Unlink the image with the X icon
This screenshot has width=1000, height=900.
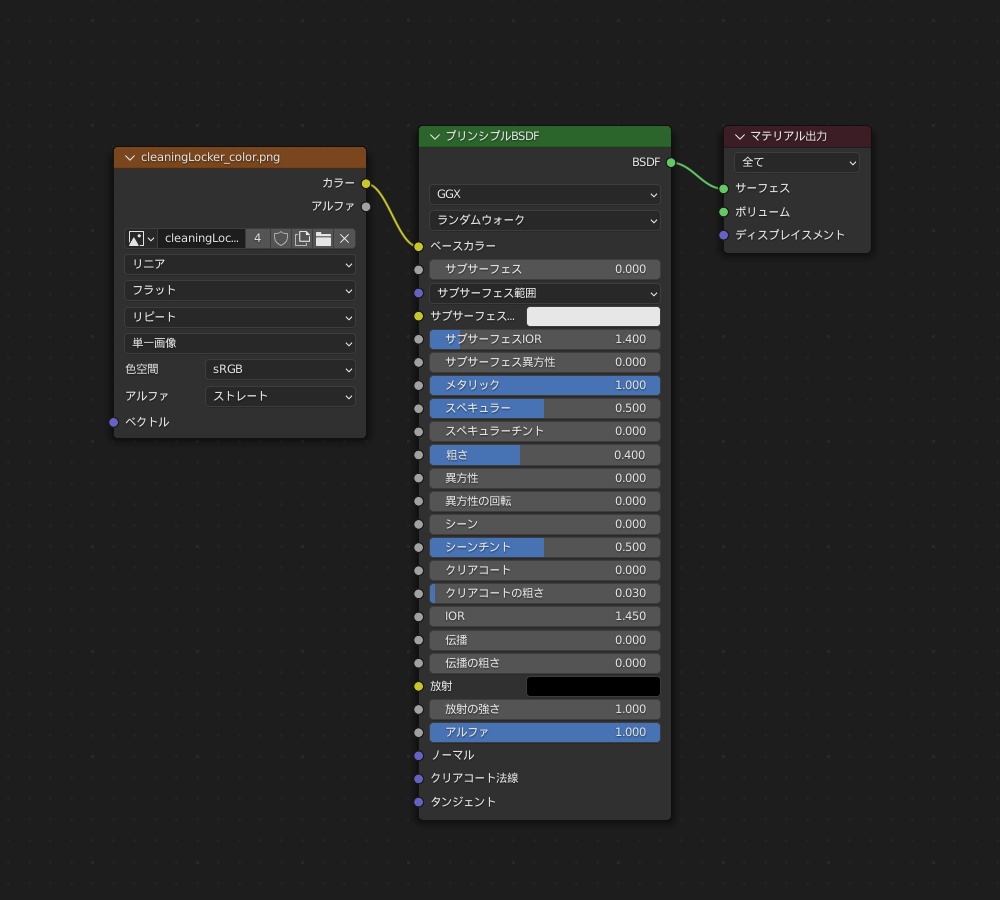pos(344,239)
